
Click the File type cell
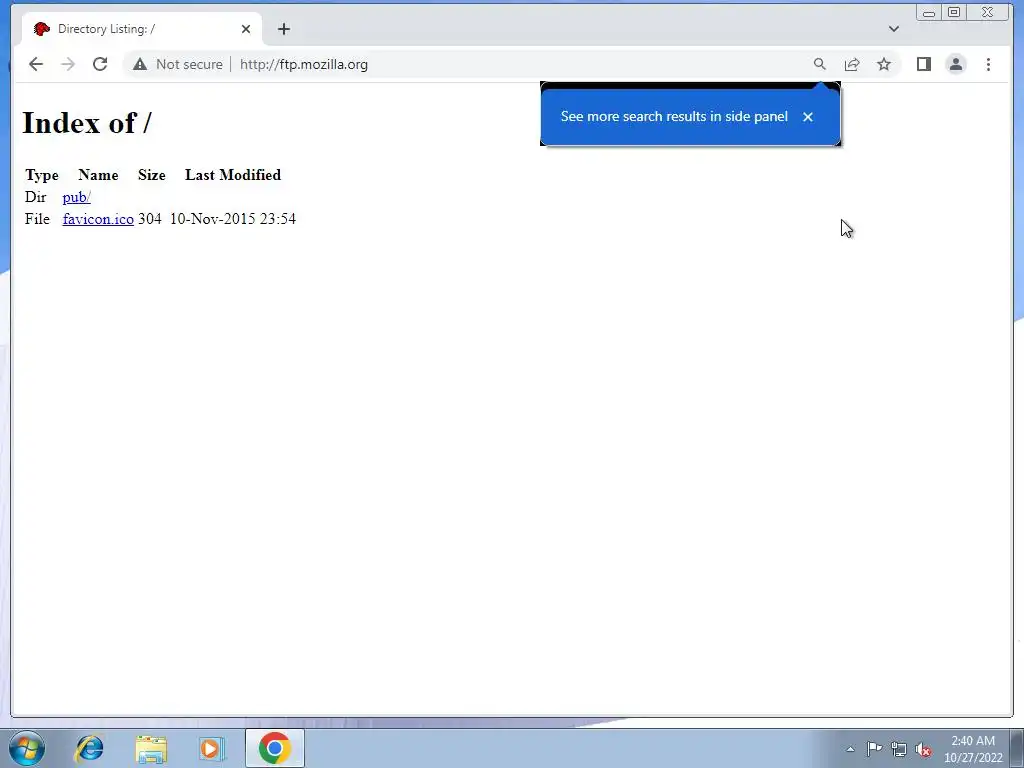[37, 219]
